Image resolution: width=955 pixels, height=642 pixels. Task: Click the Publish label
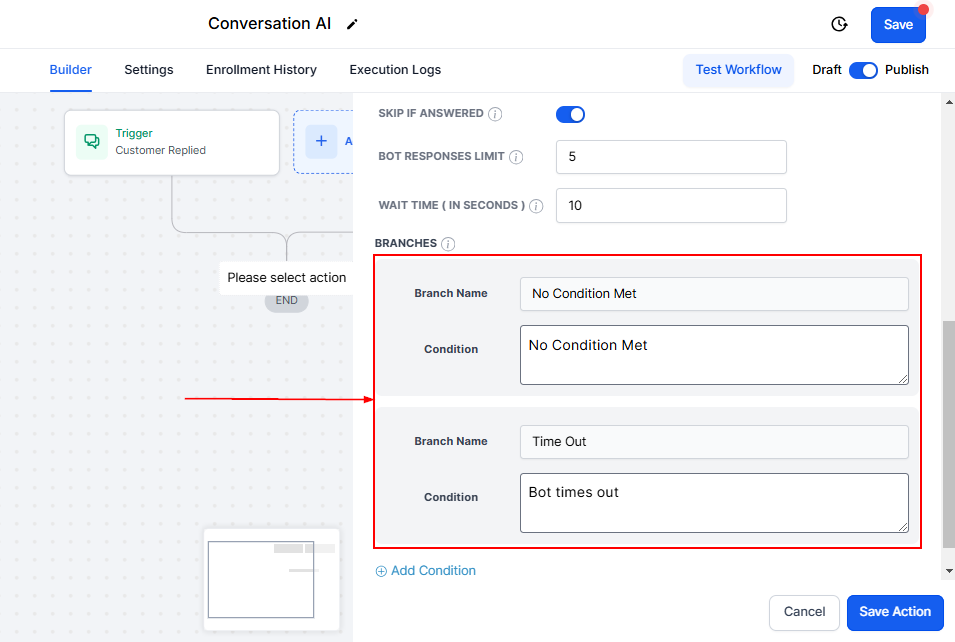click(906, 70)
